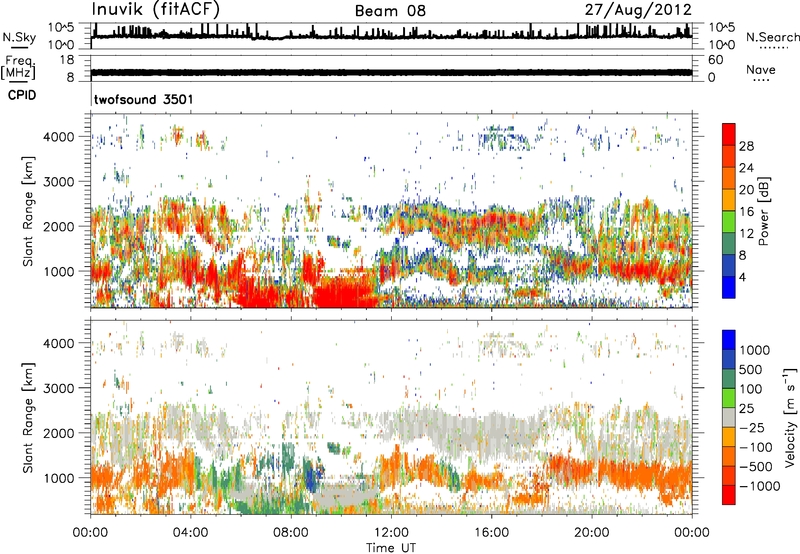The image size is (800, 554).
Task: Click the sky noise trace in top panel
Action: [391, 36]
